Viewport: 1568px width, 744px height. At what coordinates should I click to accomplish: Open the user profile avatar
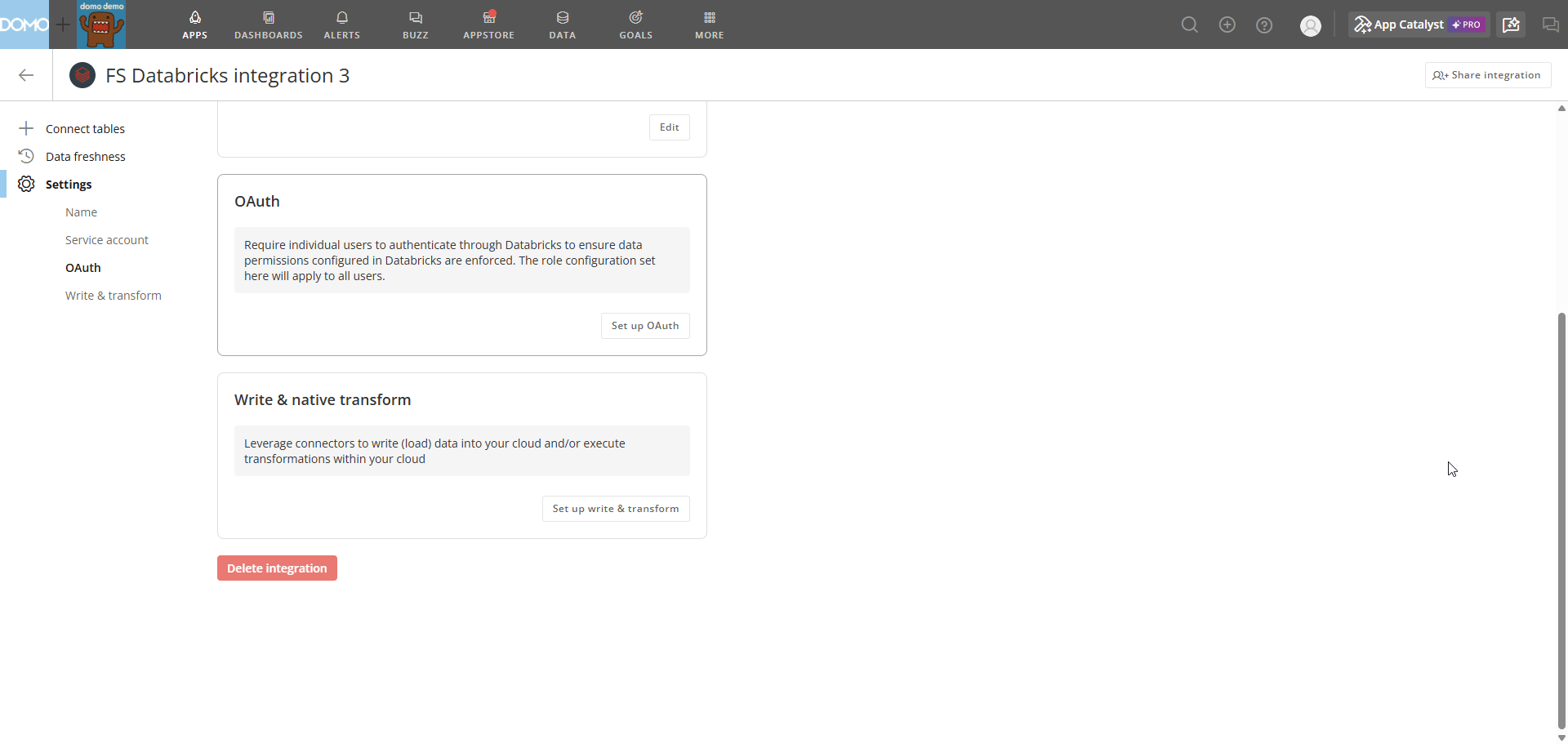[1311, 26]
